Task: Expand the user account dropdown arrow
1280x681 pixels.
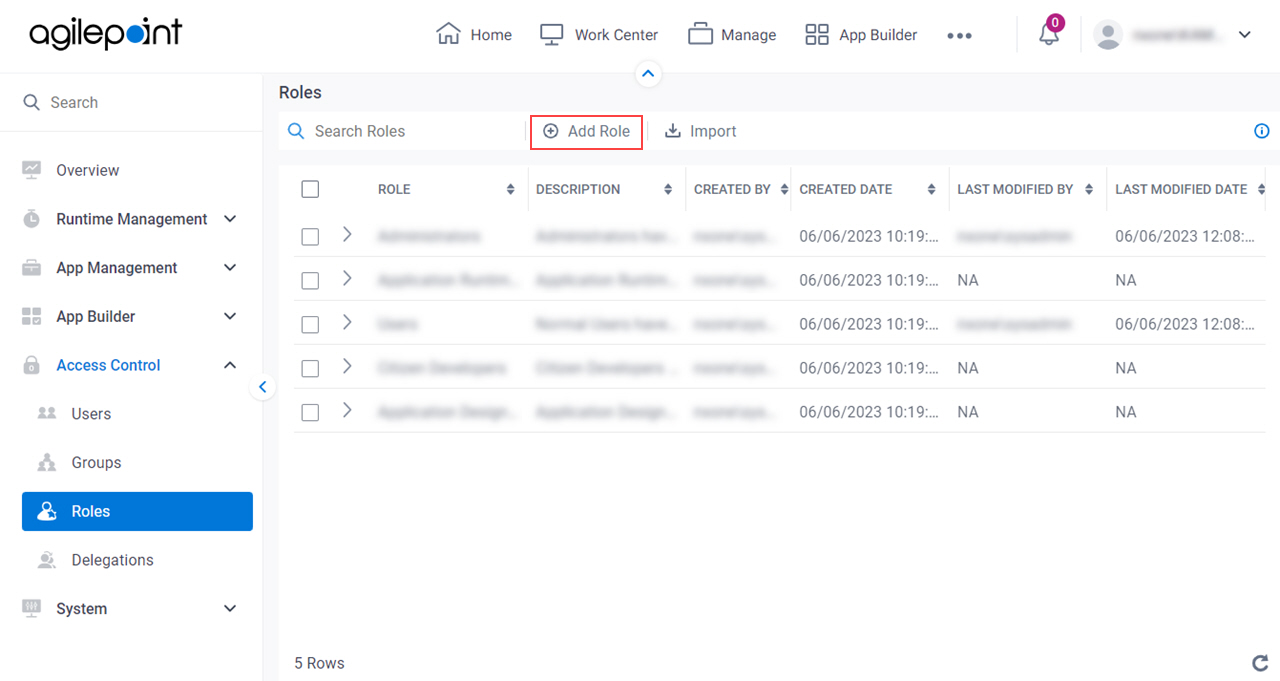Action: click(x=1244, y=34)
